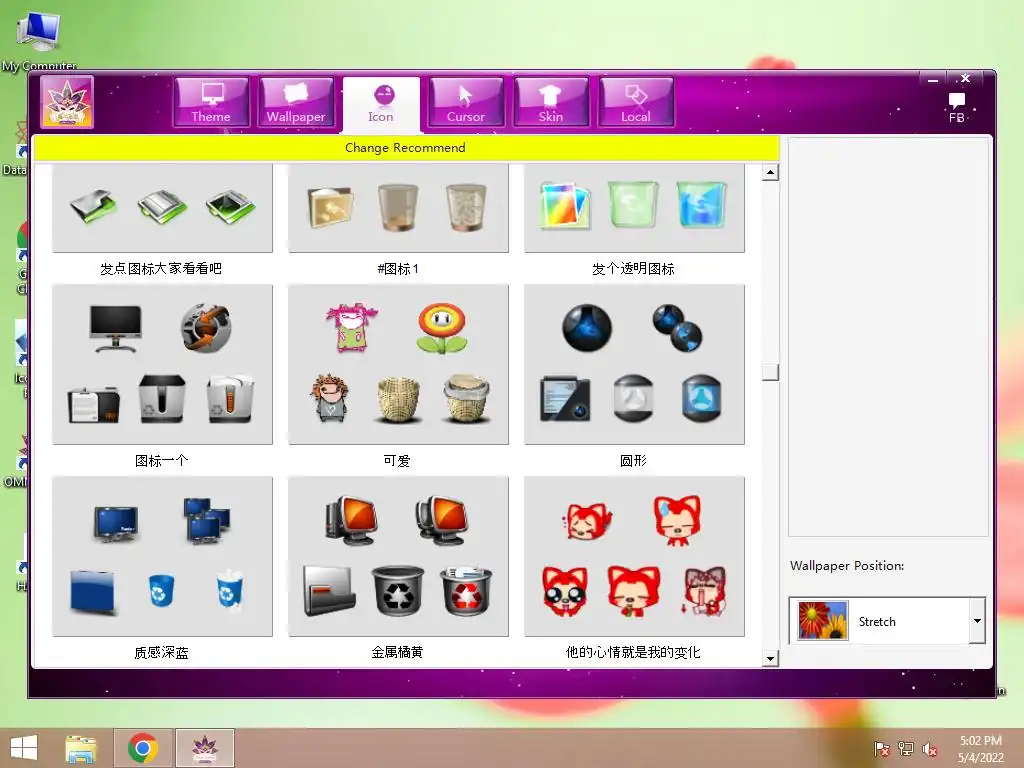Click the fire flower icon in 可爱 pack
The height and width of the screenshot is (768, 1024).
442,328
